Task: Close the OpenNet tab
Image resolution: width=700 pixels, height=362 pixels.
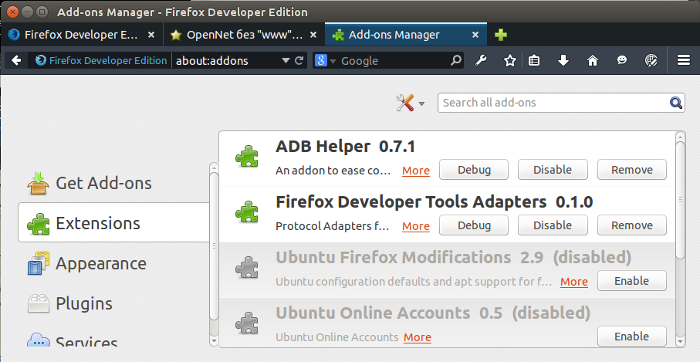Action: click(313, 35)
